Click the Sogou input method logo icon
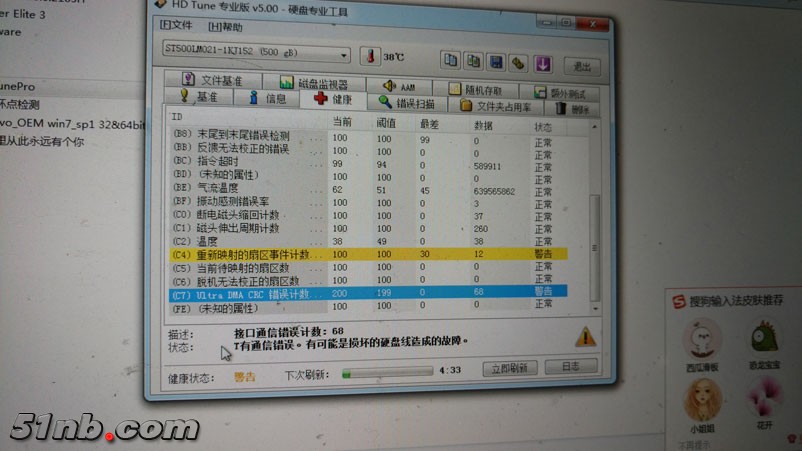This screenshot has width=802, height=451. click(x=678, y=301)
